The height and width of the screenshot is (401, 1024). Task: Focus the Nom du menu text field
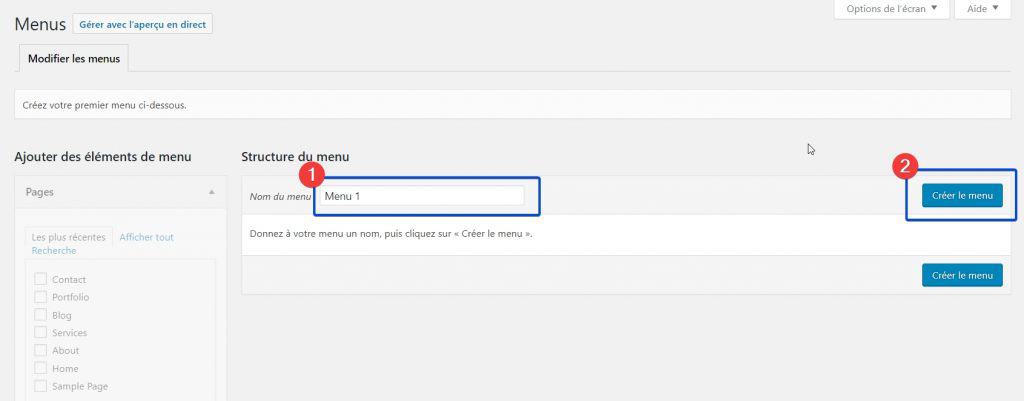pyautogui.click(x=421, y=196)
